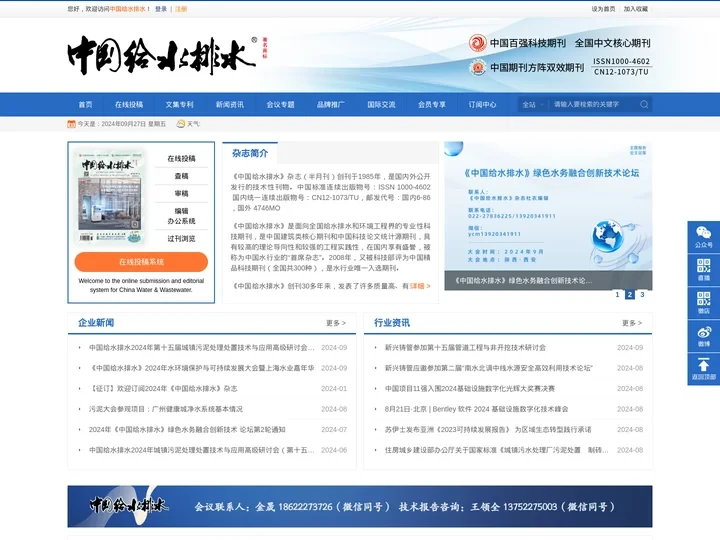Open 8月21日·北京 Bentley 软件 article
Viewport: 720px width, 540px height.
pyautogui.click(x=476, y=409)
